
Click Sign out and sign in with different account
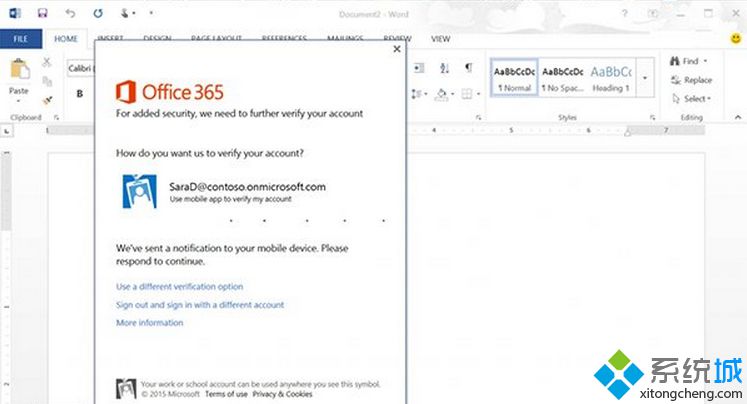pos(200,304)
